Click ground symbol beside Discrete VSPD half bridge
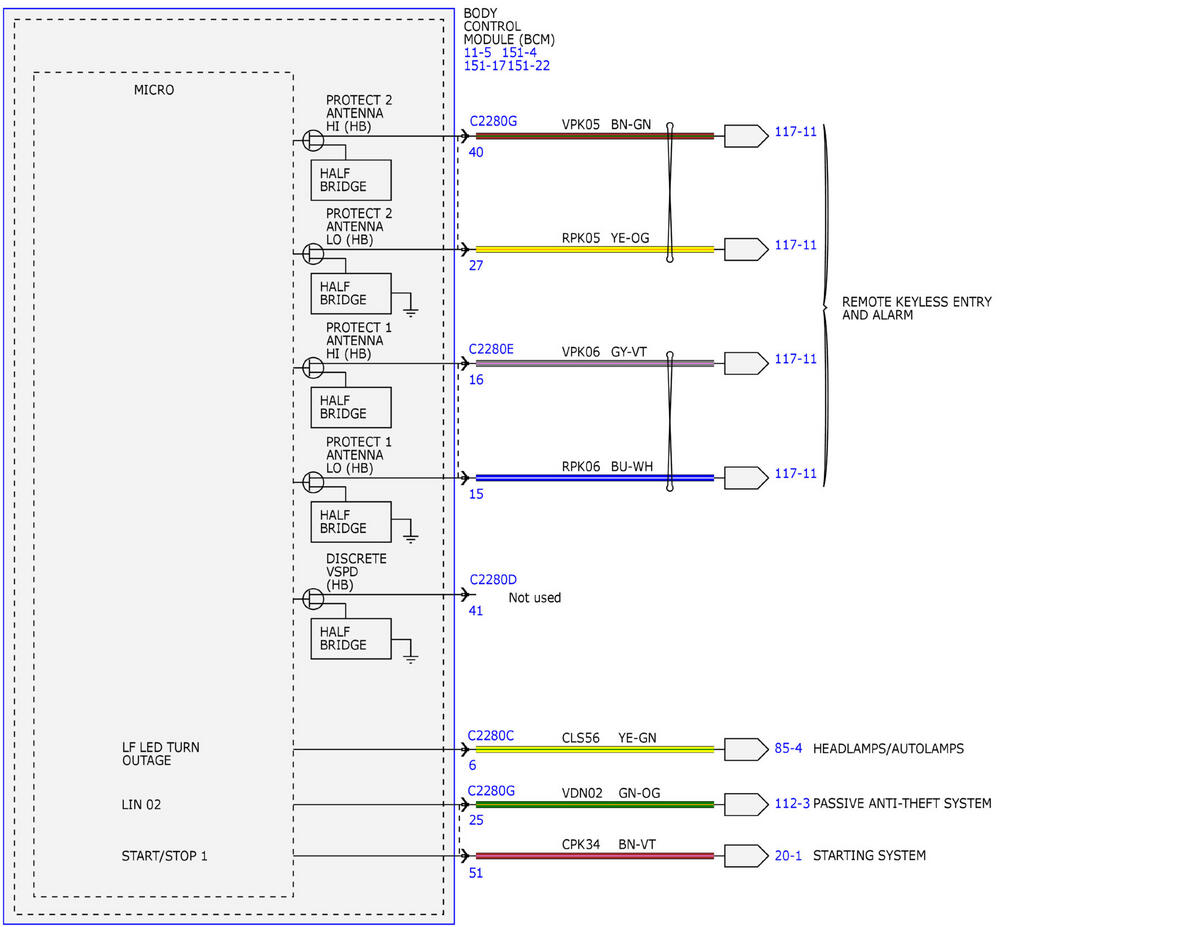 410,656
